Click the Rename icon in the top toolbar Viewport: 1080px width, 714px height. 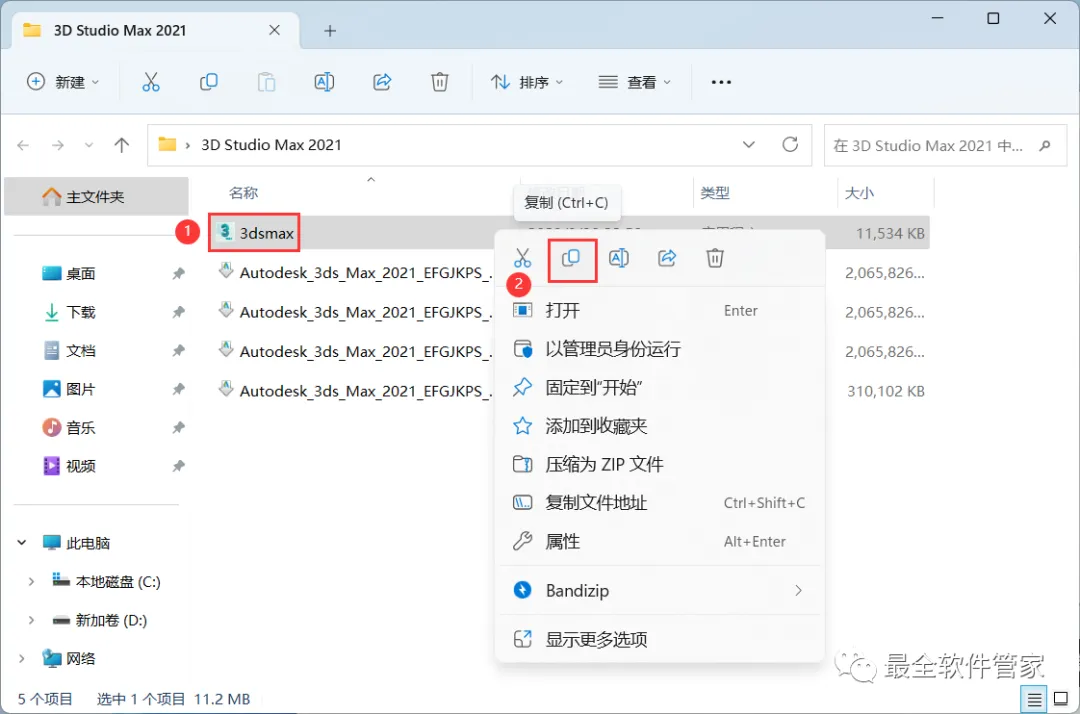point(324,82)
